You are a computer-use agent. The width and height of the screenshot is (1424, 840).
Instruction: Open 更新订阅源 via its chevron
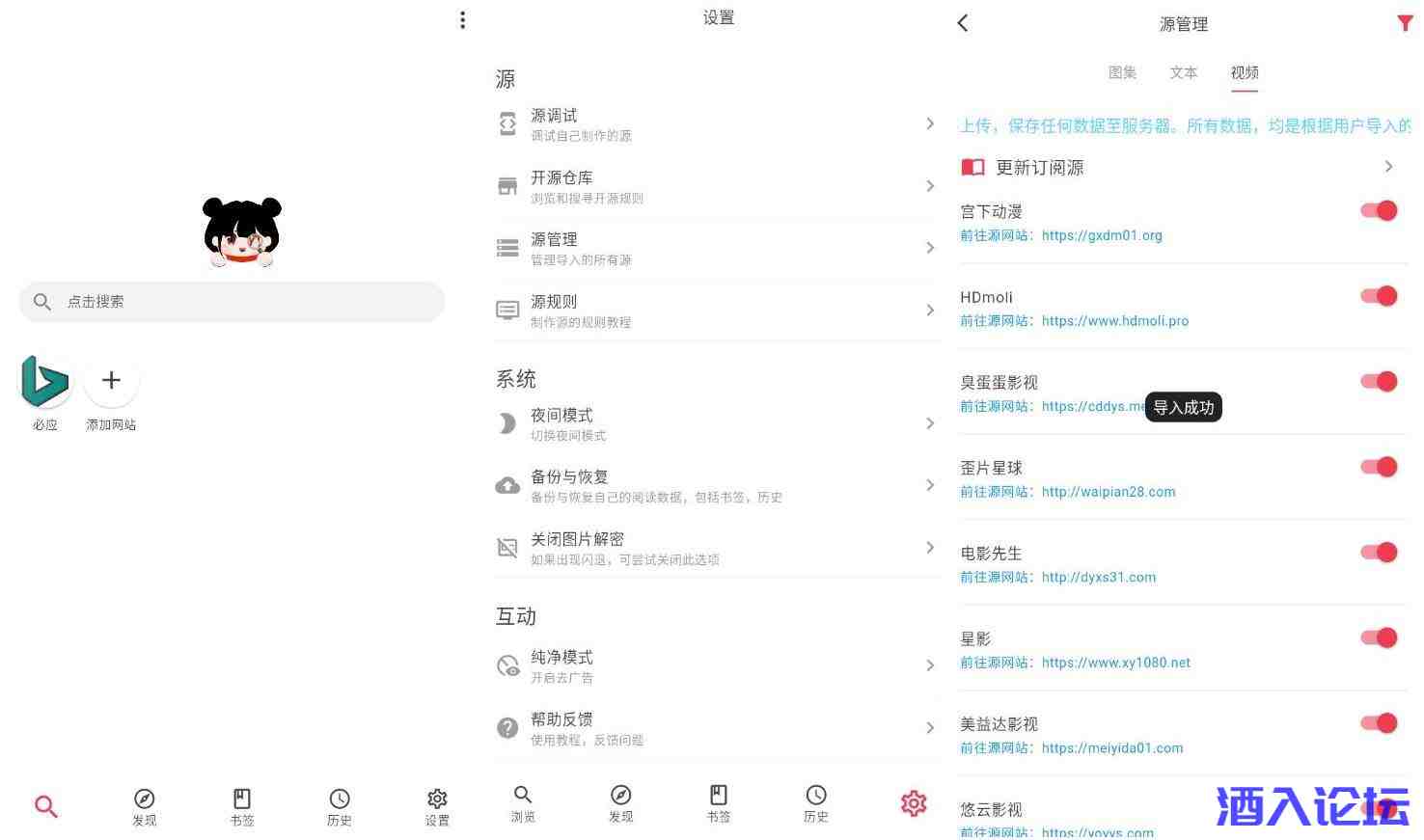pos(1388,167)
